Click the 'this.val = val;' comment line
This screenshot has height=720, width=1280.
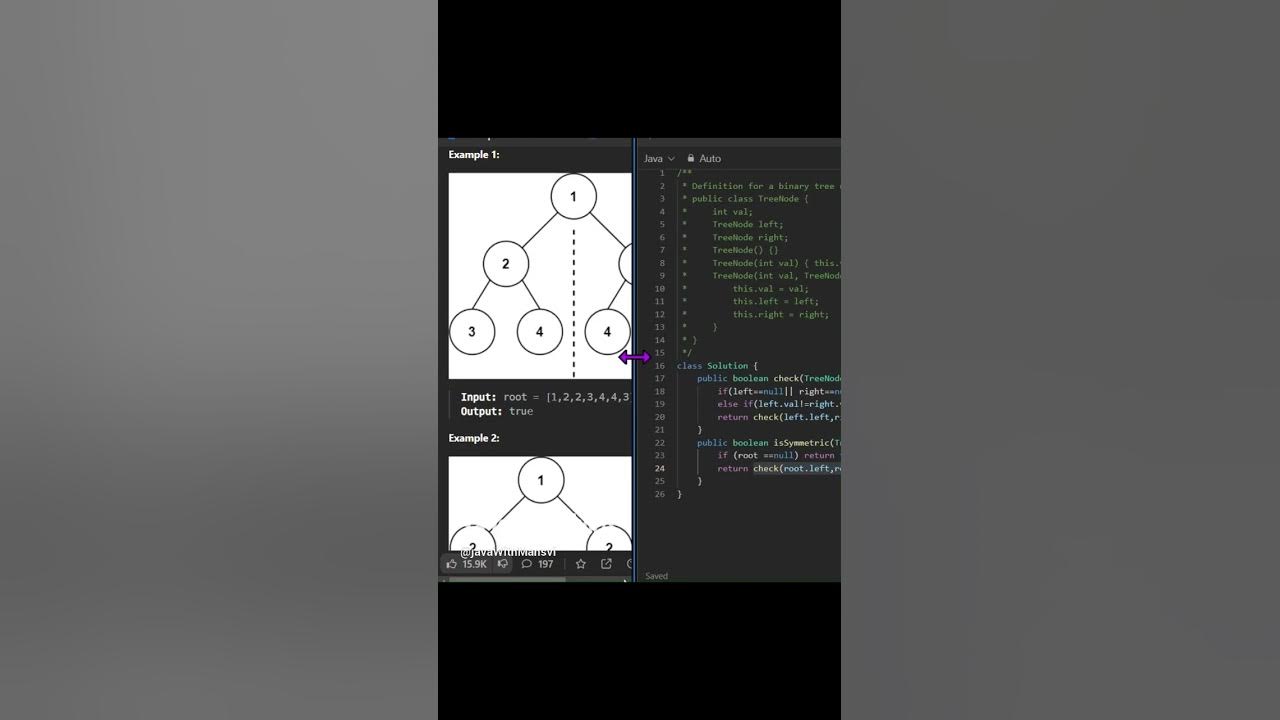pos(770,289)
